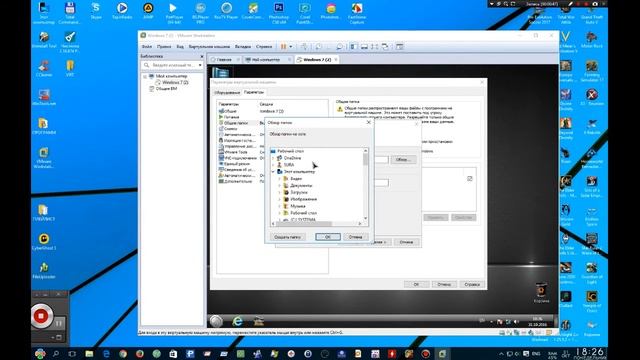The image size is (640, 360).
Task: Pause the screen recording
Action: pyautogui.click(x=59, y=323)
